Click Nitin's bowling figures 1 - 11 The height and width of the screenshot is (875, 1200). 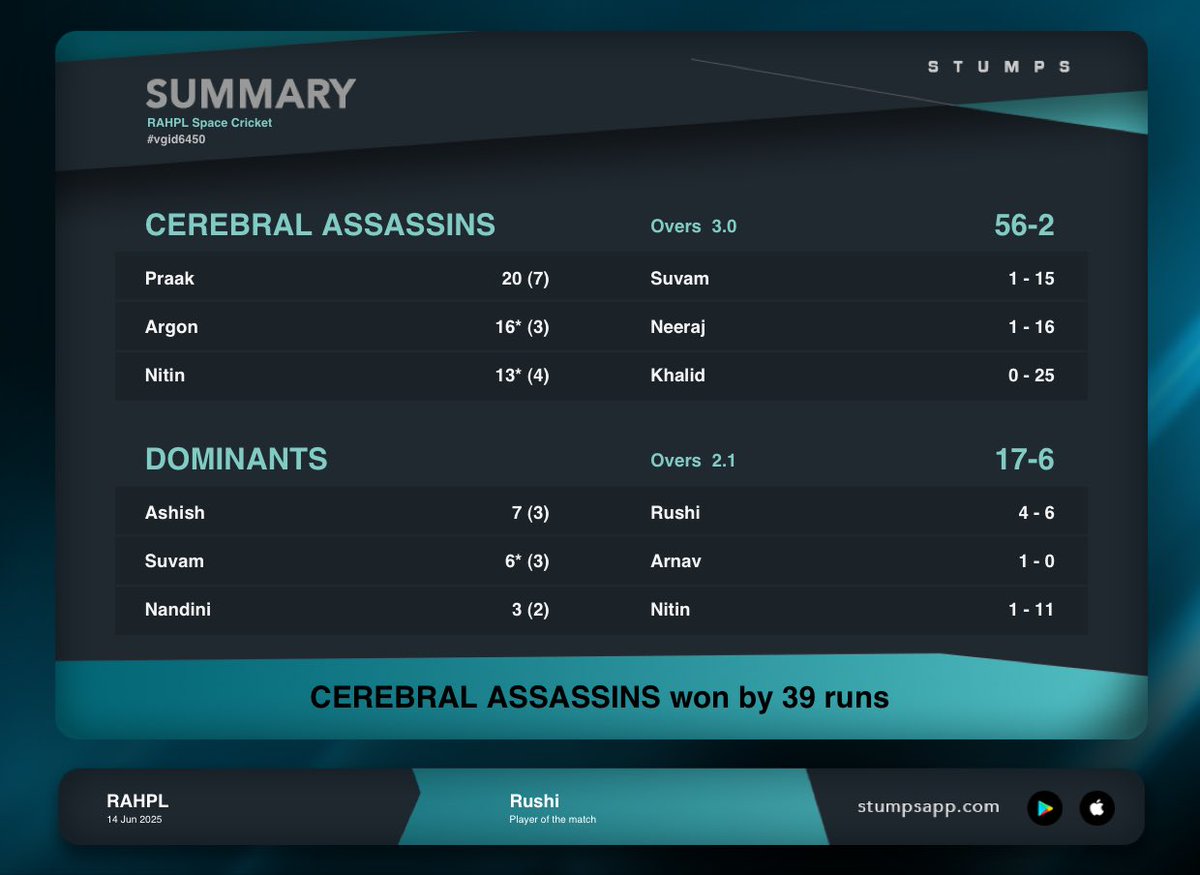1031,609
